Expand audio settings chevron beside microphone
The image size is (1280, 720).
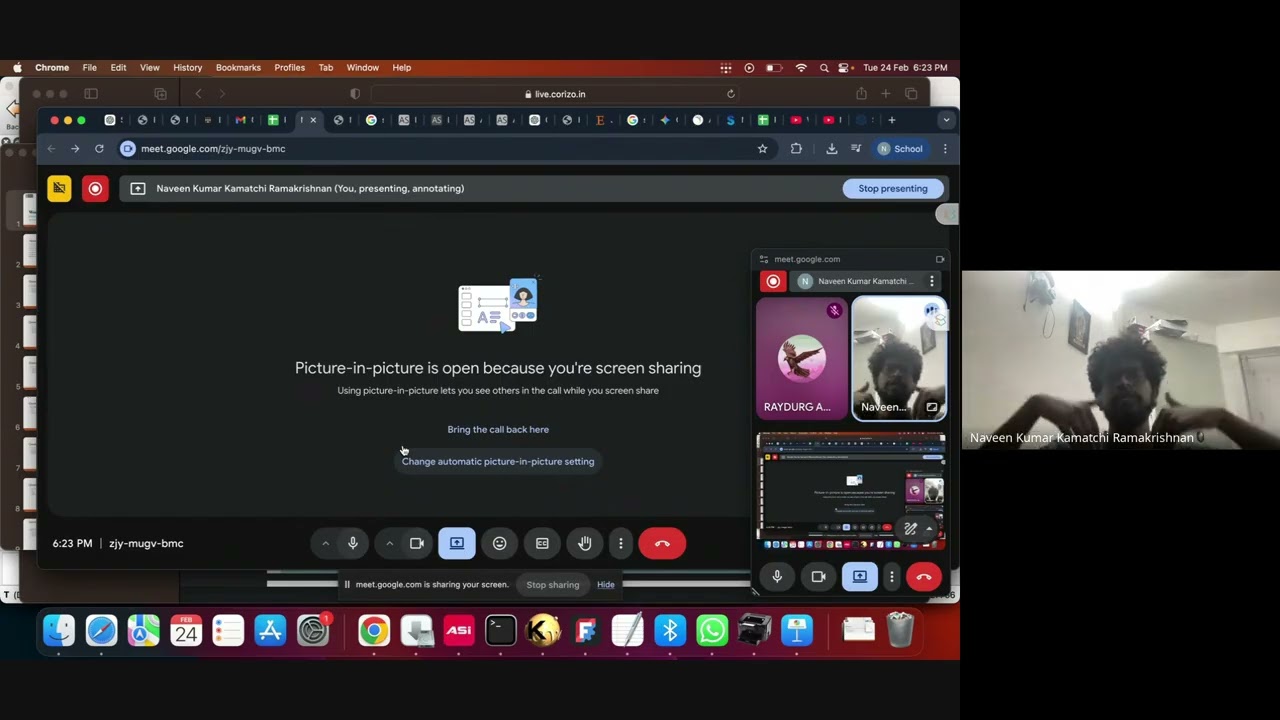click(325, 543)
